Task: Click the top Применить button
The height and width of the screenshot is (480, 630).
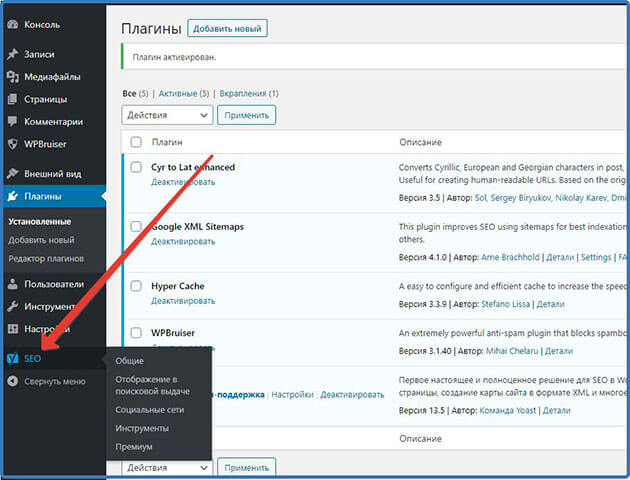Action: pyautogui.click(x=246, y=115)
